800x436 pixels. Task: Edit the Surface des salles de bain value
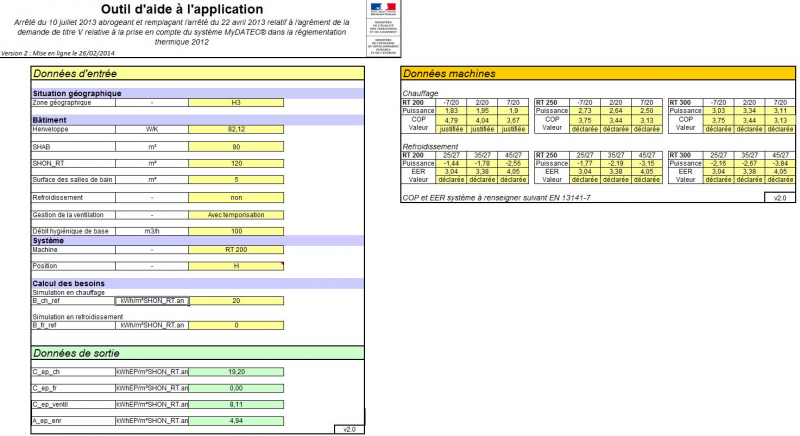click(236, 180)
